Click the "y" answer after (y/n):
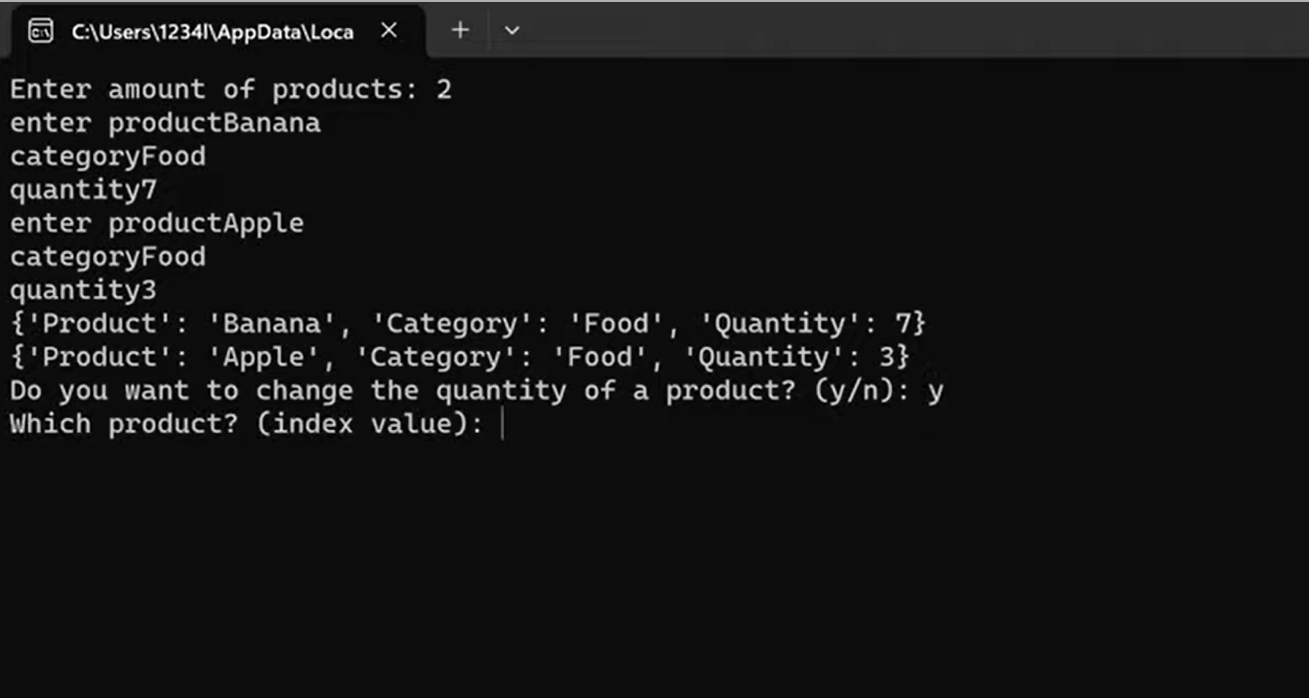 coord(935,391)
